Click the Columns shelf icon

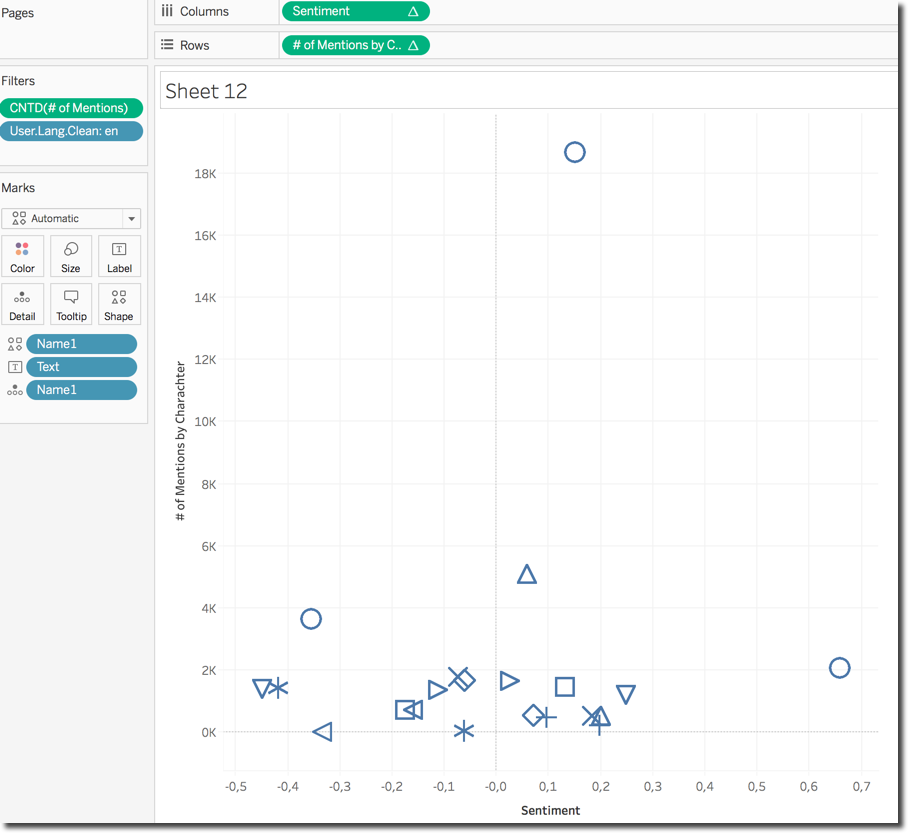(x=167, y=11)
